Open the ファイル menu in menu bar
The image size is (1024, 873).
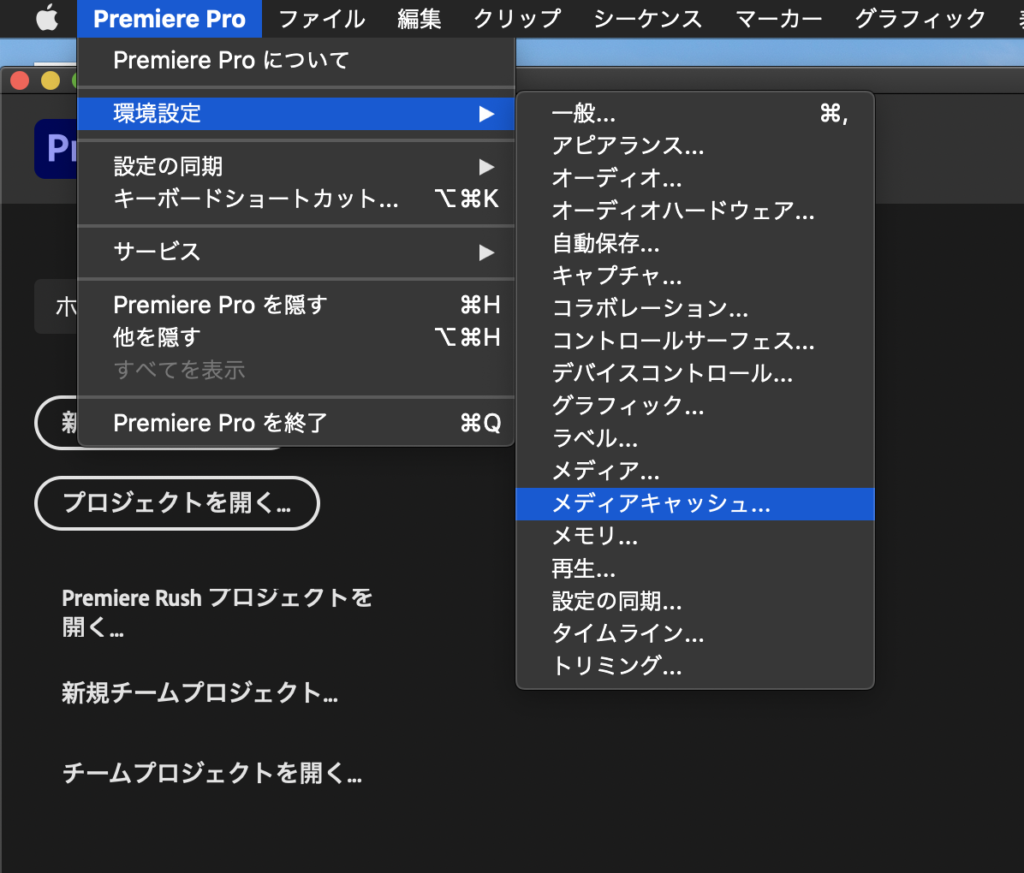(x=321, y=19)
